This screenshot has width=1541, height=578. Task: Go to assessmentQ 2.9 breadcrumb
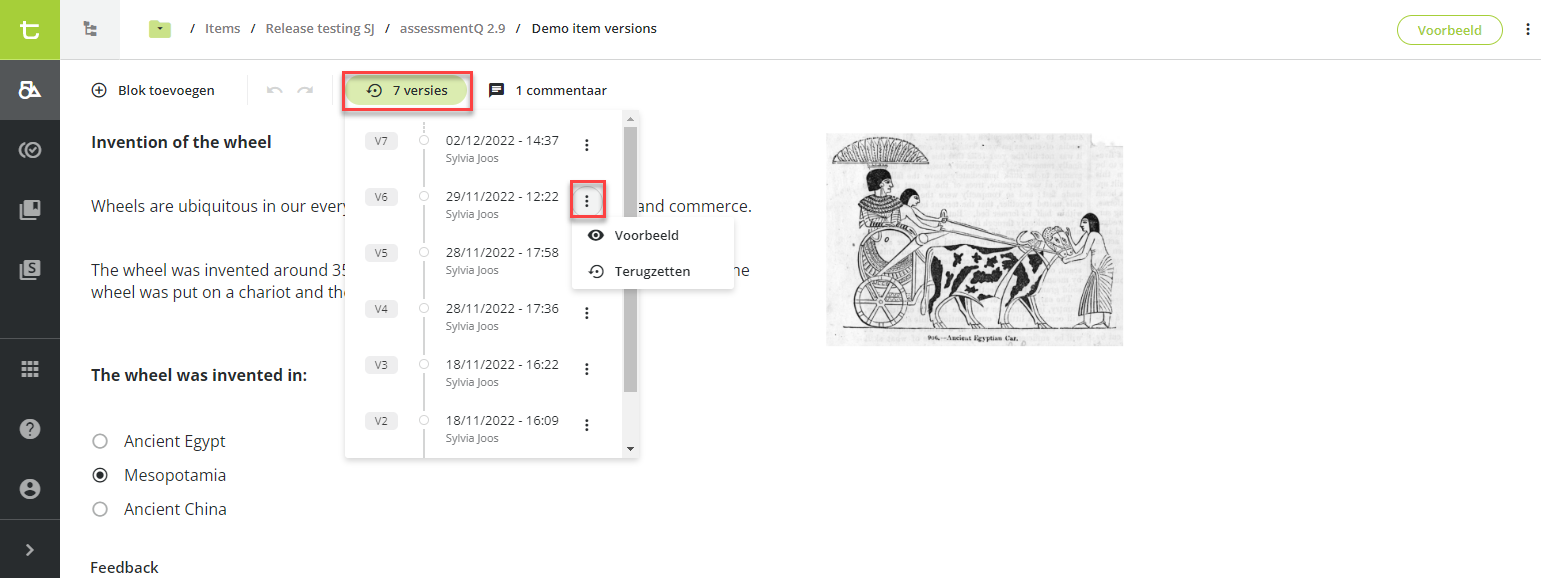pyautogui.click(x=452, y=29)
